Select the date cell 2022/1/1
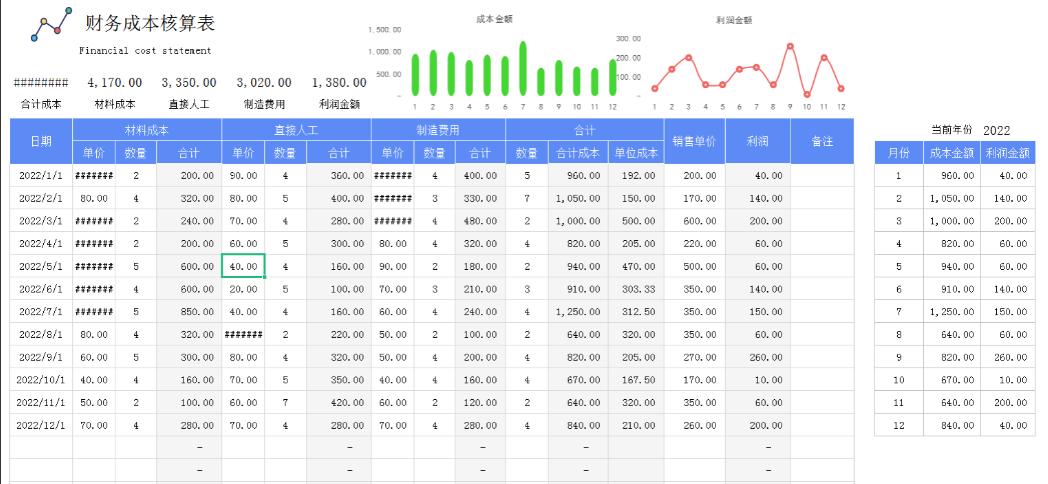The height and width of the screenshot is (484, 1048). [41, 176]
